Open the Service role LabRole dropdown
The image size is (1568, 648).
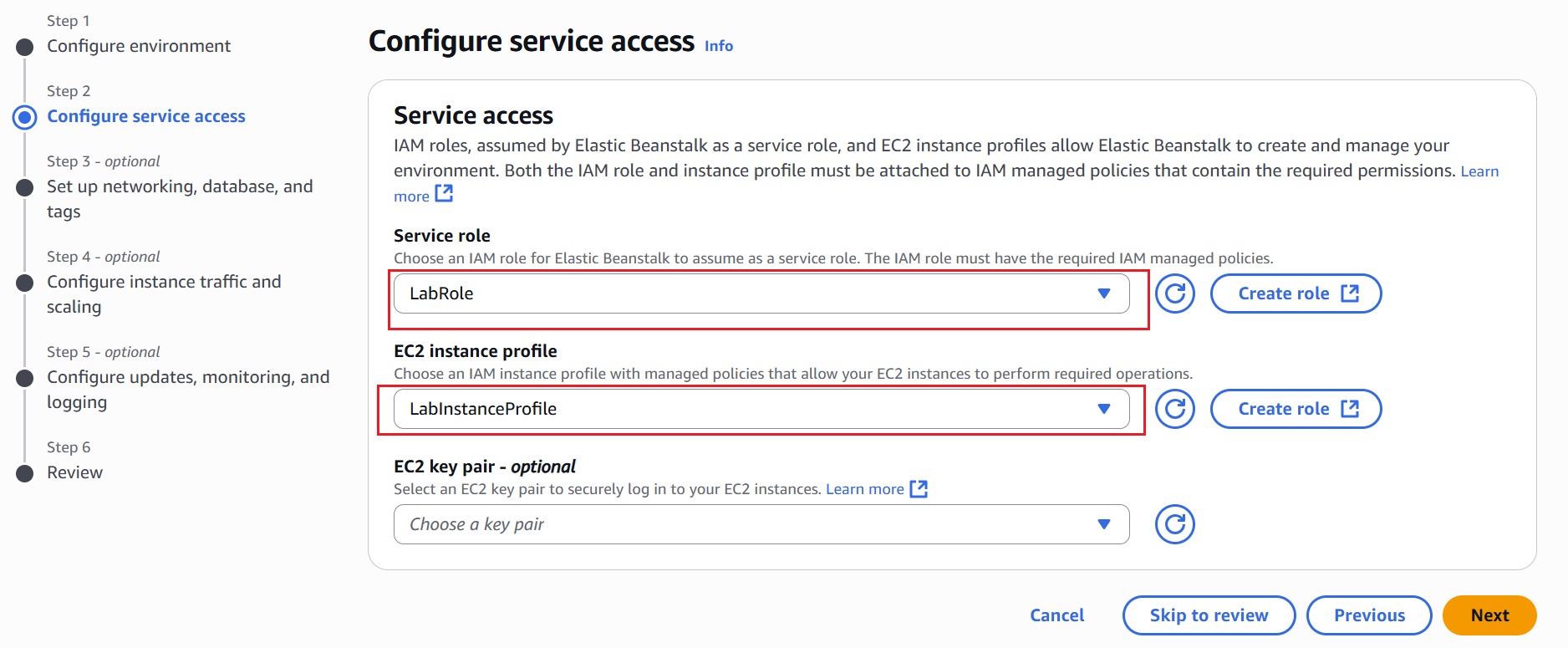pos(761,293)
